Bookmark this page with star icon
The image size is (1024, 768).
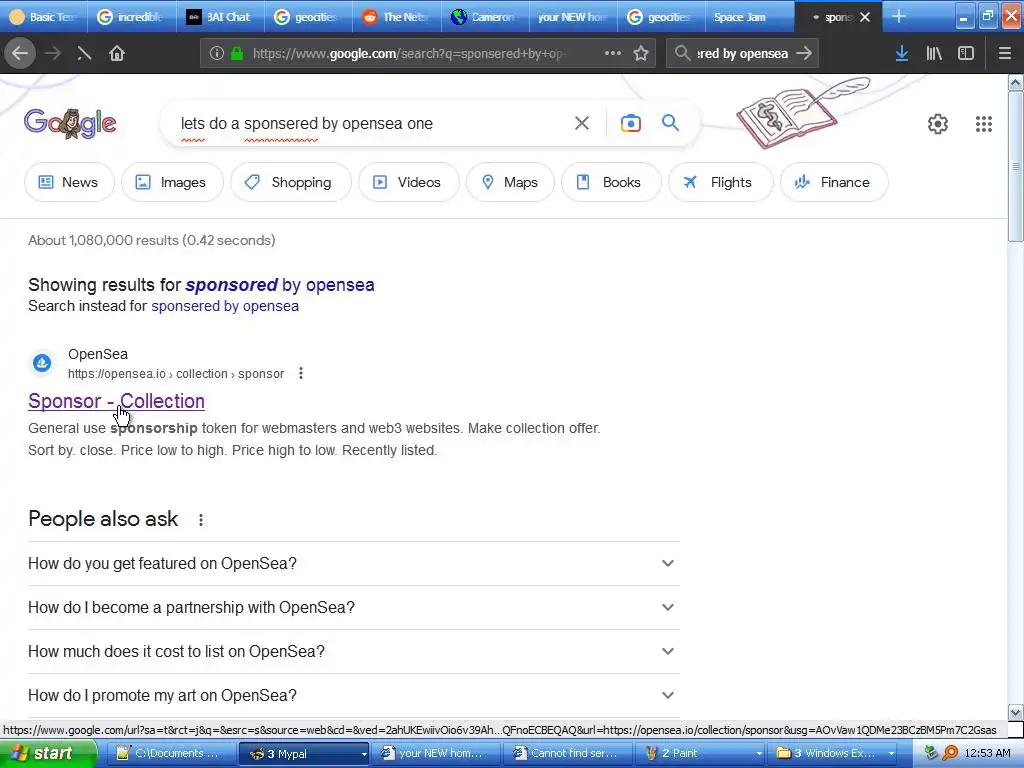tap(641, 53)
